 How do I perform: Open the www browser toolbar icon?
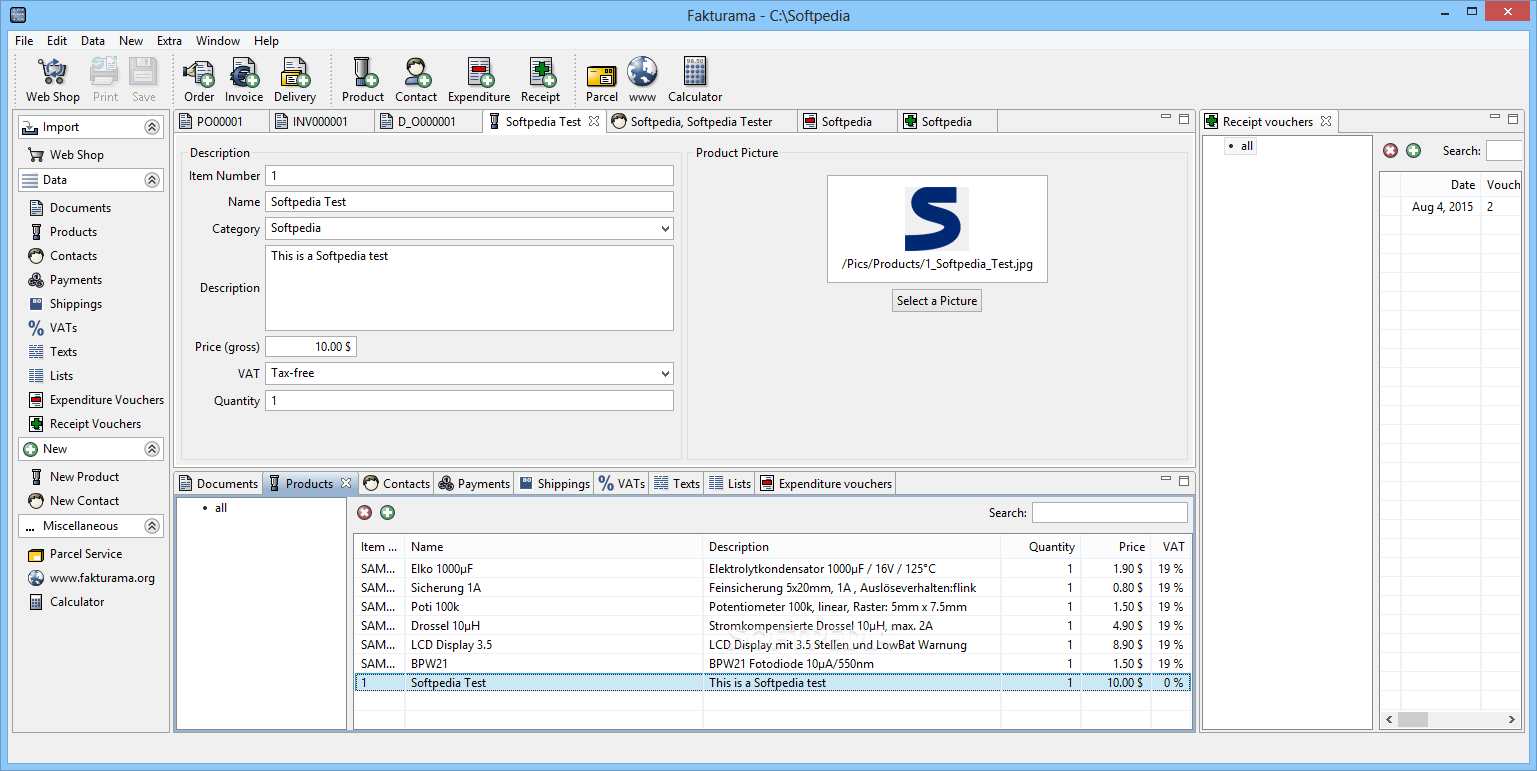[642, 80]
